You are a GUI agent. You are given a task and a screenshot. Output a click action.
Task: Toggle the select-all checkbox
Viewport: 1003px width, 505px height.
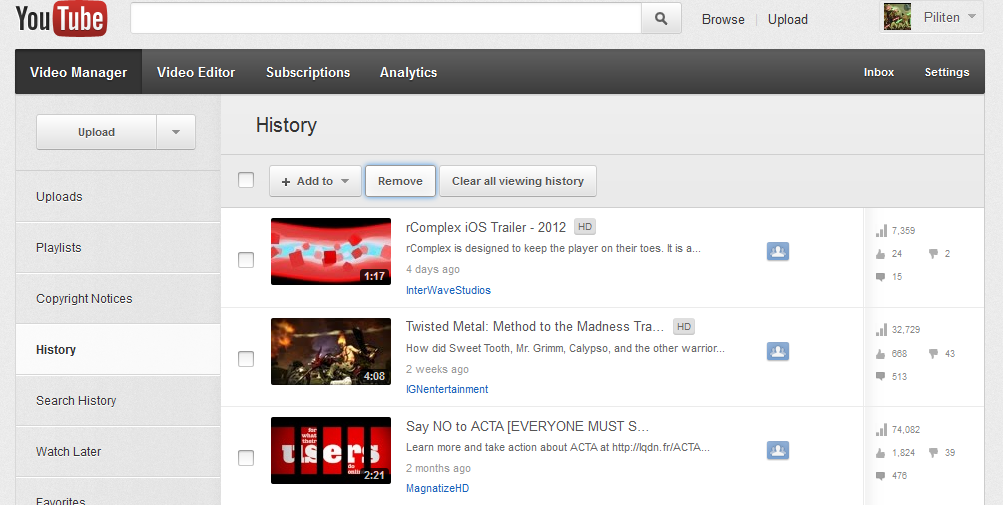[x=246, y=180]
